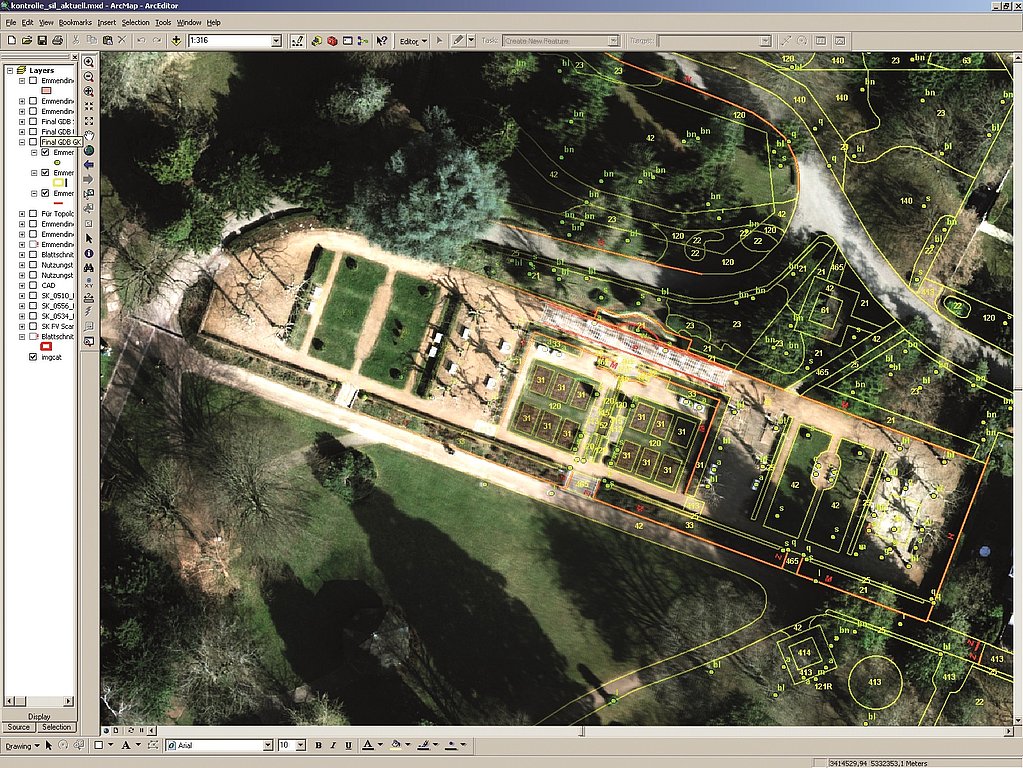Uncheck the imgcat layer checkbox

coord(33,357)
